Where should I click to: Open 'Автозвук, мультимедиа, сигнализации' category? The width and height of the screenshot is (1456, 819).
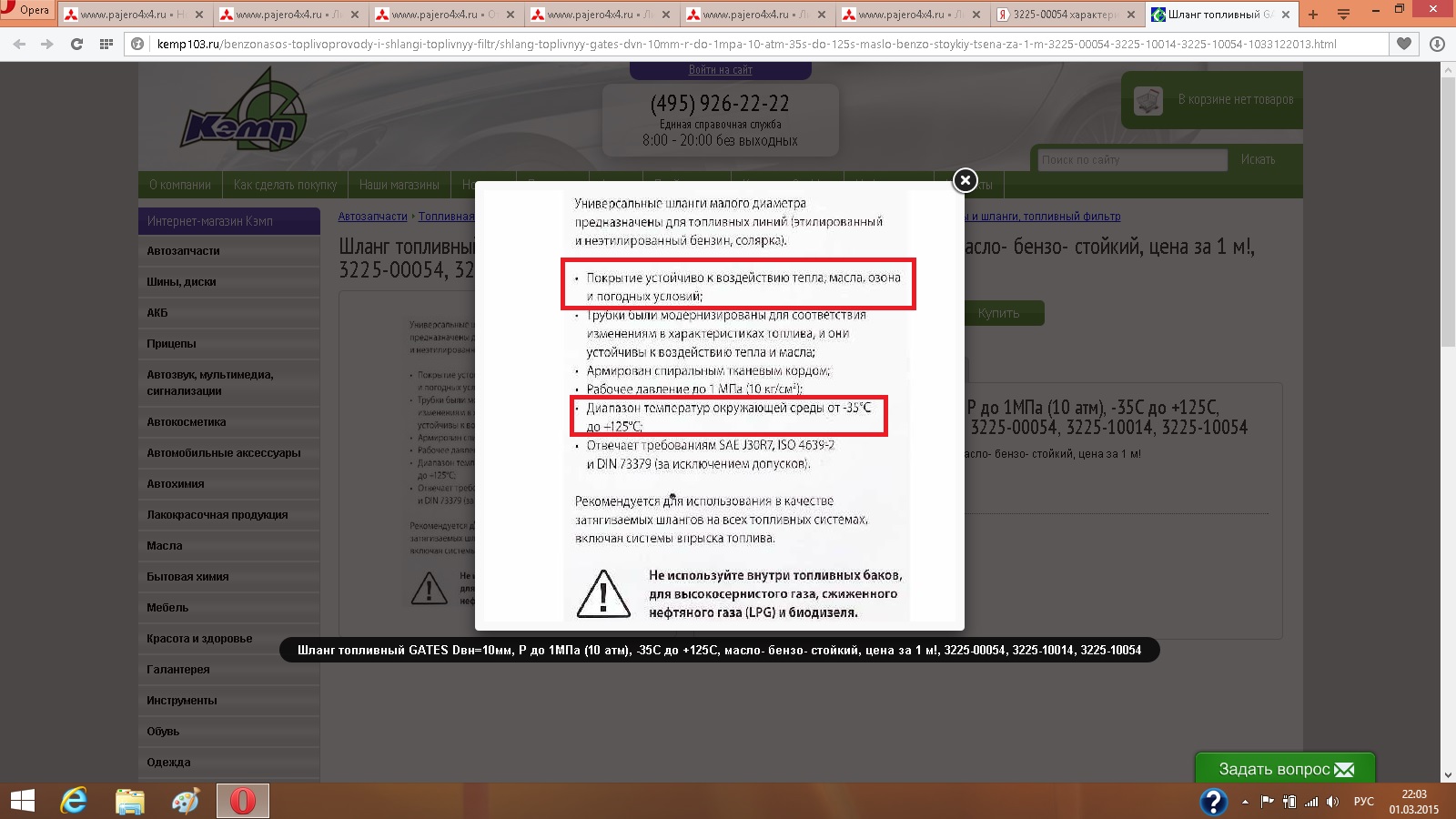(229, 383)
